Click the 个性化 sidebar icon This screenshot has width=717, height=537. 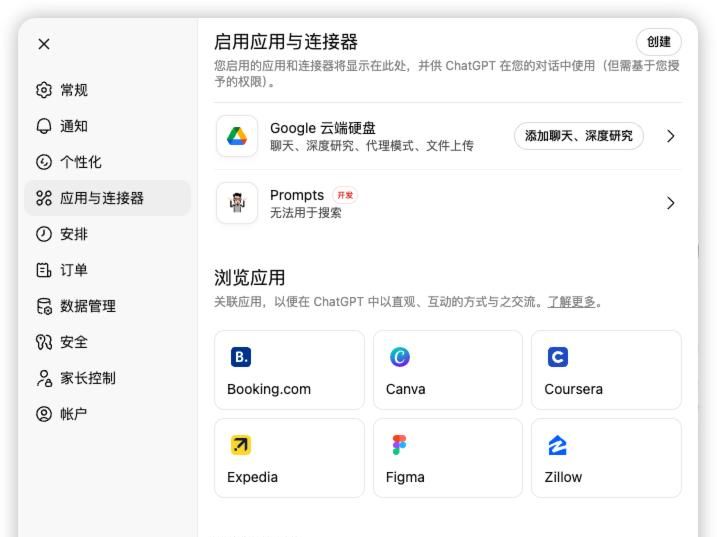click(x=44, y=162)
